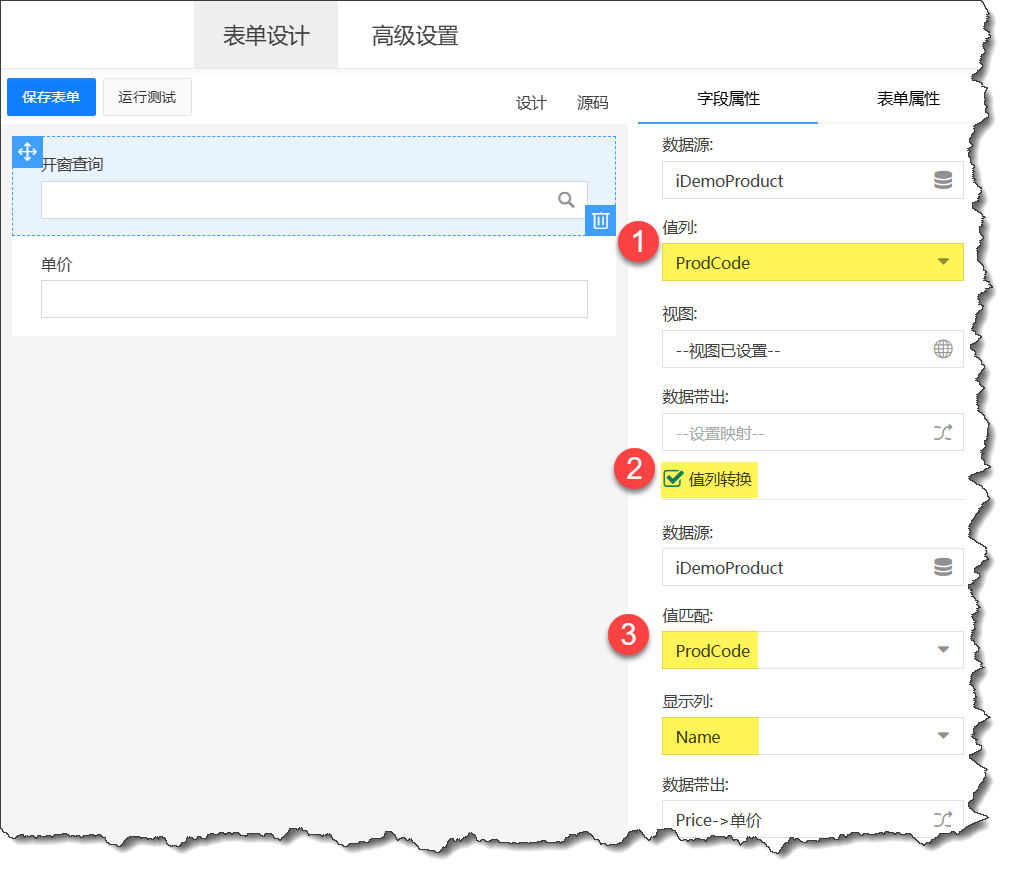
Task: Open the 值匹配 ProdCode dropdown
Action: coord(942,650)
